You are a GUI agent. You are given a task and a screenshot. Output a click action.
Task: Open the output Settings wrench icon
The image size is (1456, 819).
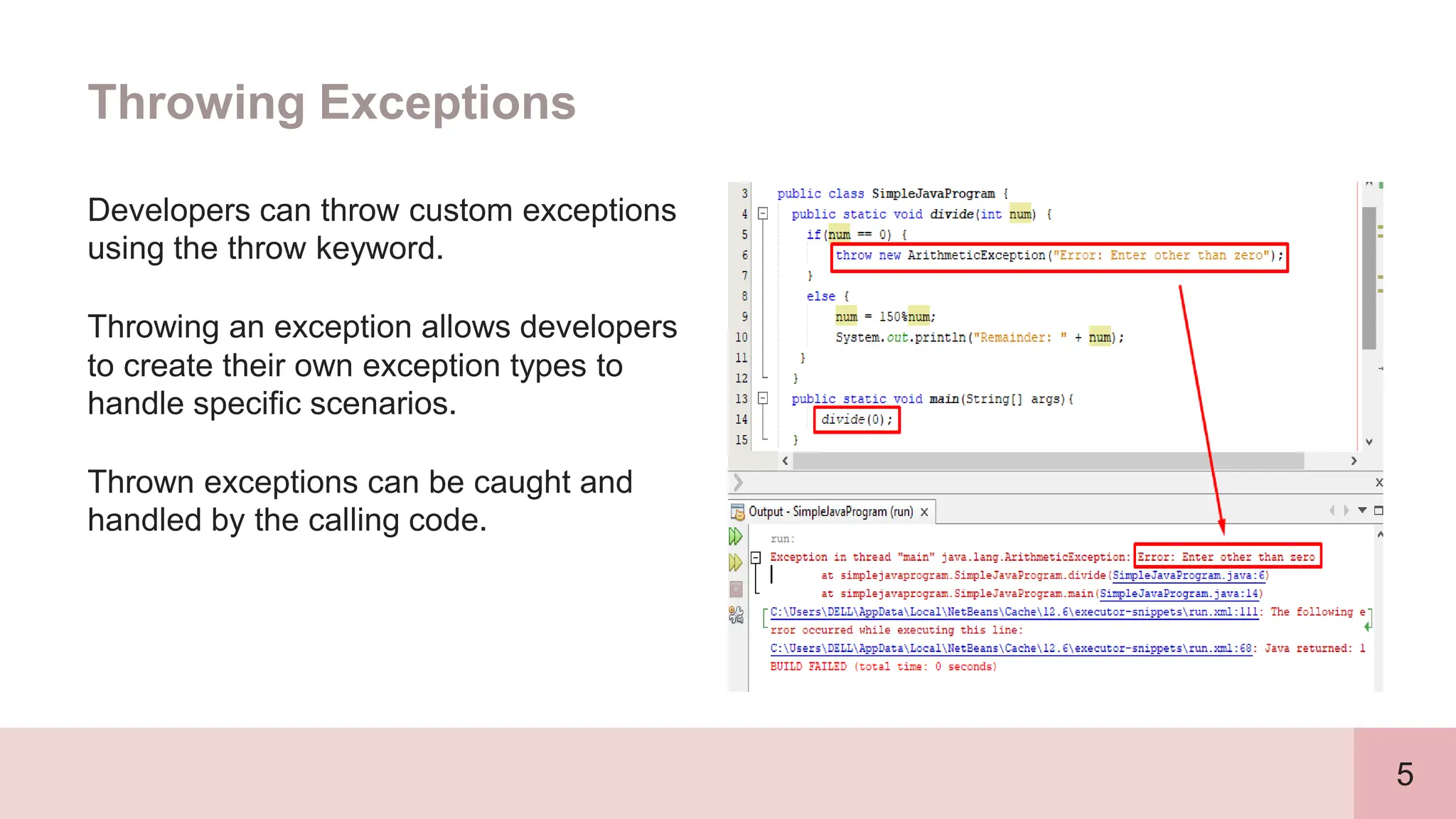[736, 615]
